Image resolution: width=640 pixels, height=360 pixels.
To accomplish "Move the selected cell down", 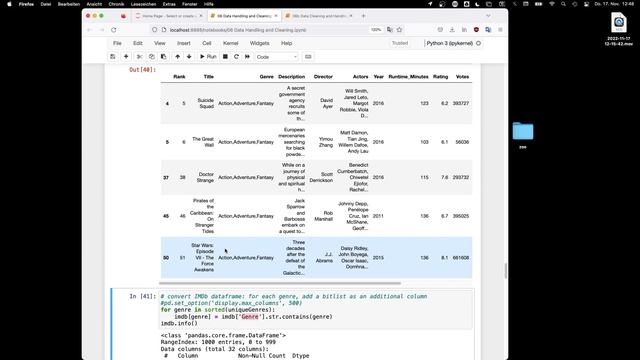I will point(189,57).
